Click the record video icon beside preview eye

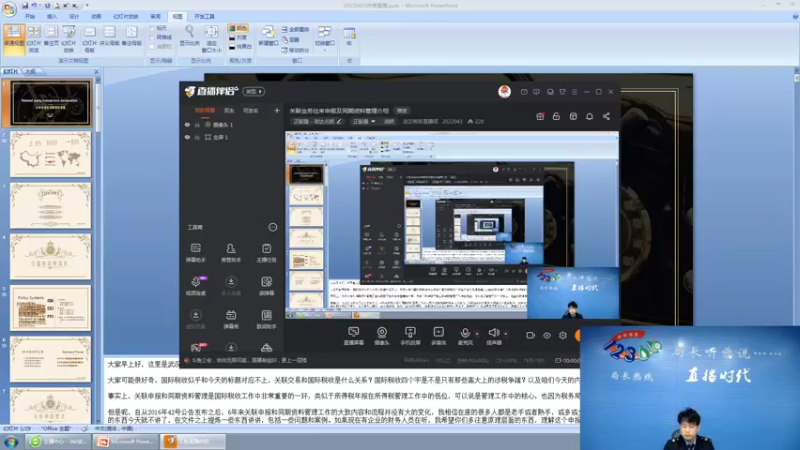(531, 335)
